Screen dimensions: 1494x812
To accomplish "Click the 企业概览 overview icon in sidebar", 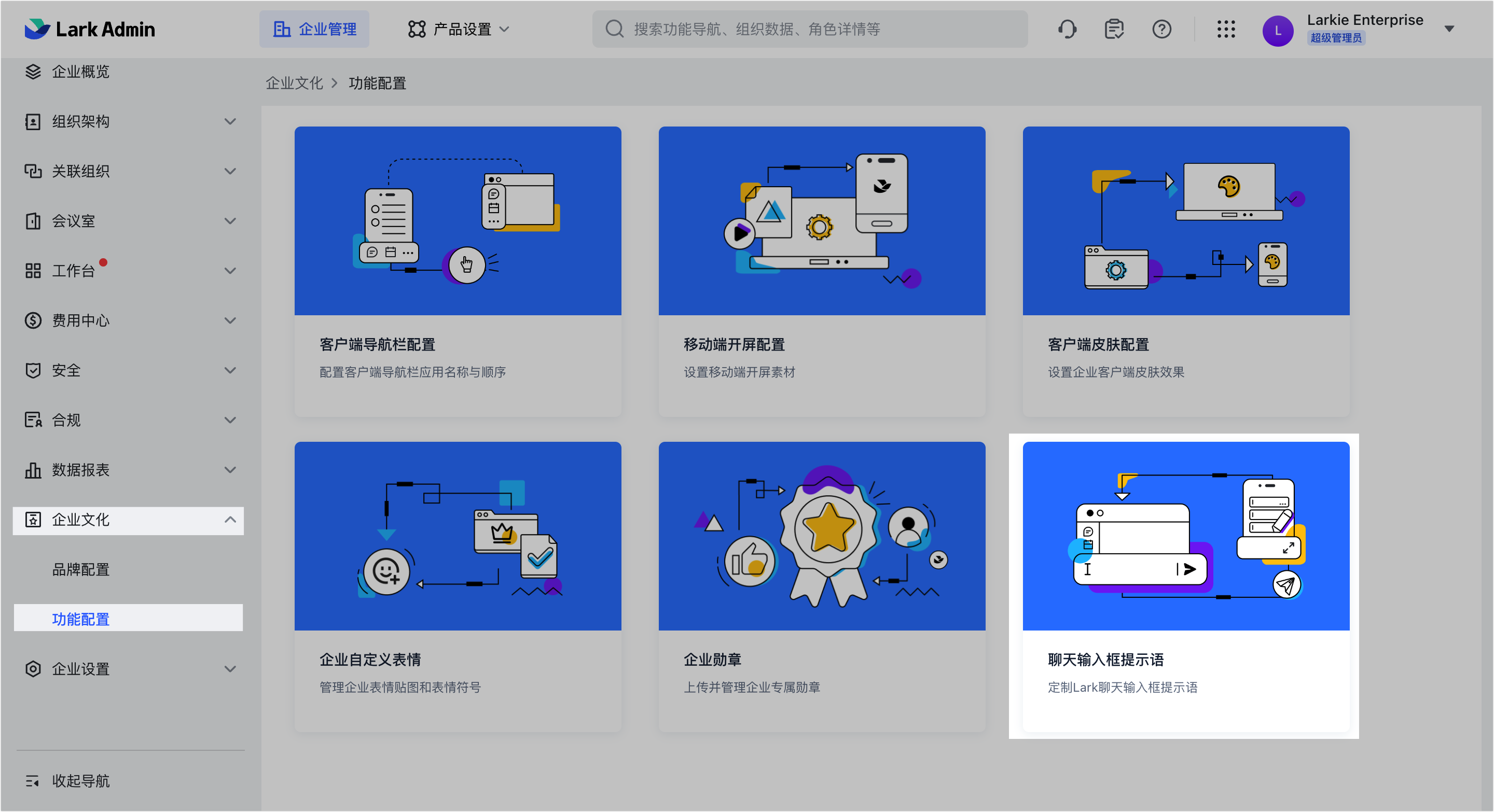I will coord(33,71).
